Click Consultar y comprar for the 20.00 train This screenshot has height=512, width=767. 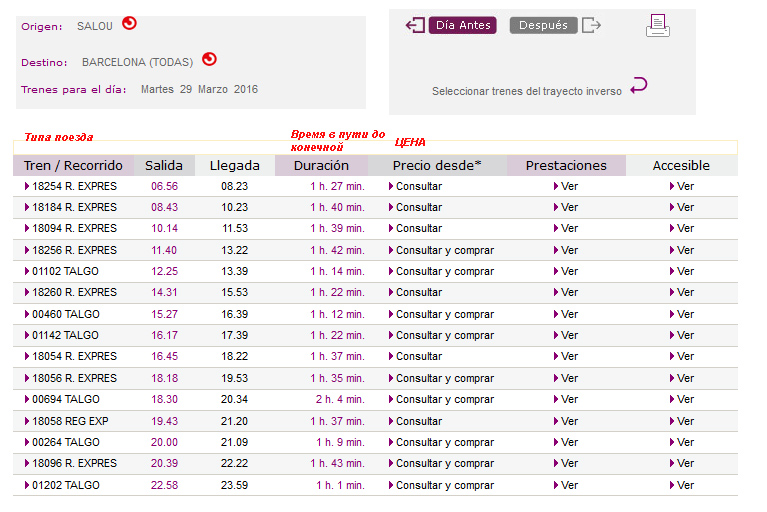point(441,443)
